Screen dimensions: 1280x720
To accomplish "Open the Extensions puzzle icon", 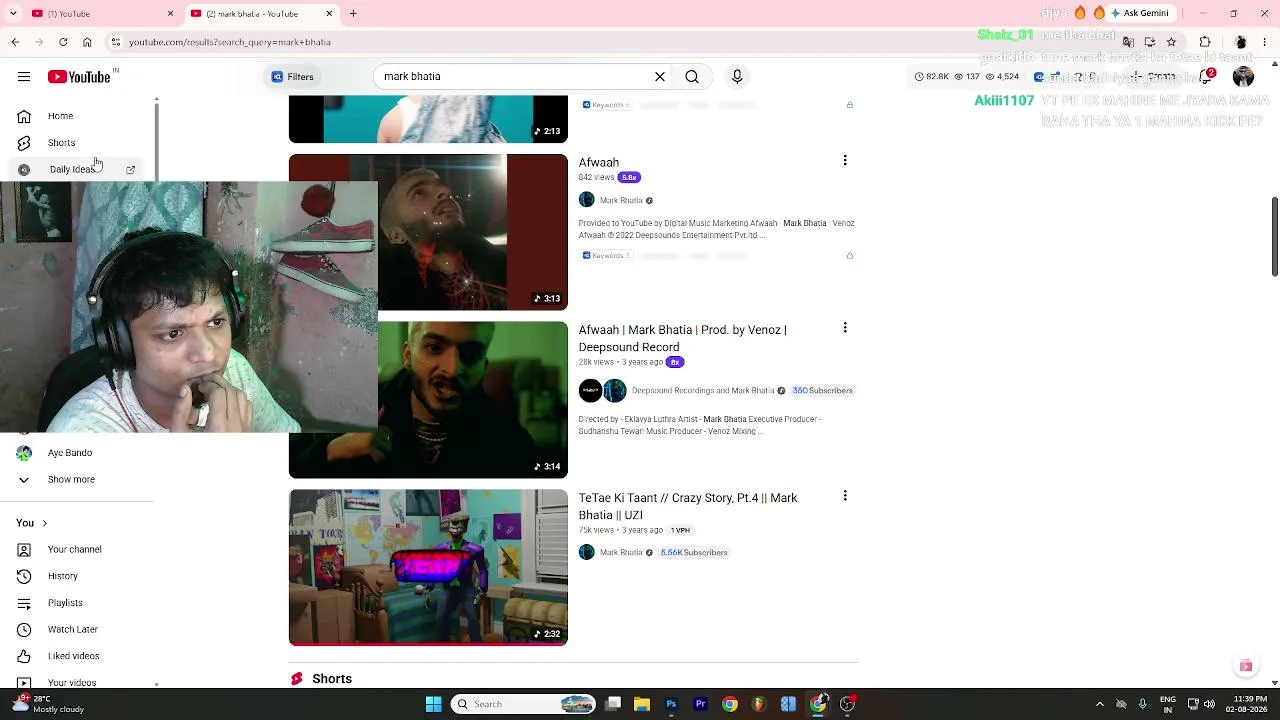I will tap(1205, 42).
